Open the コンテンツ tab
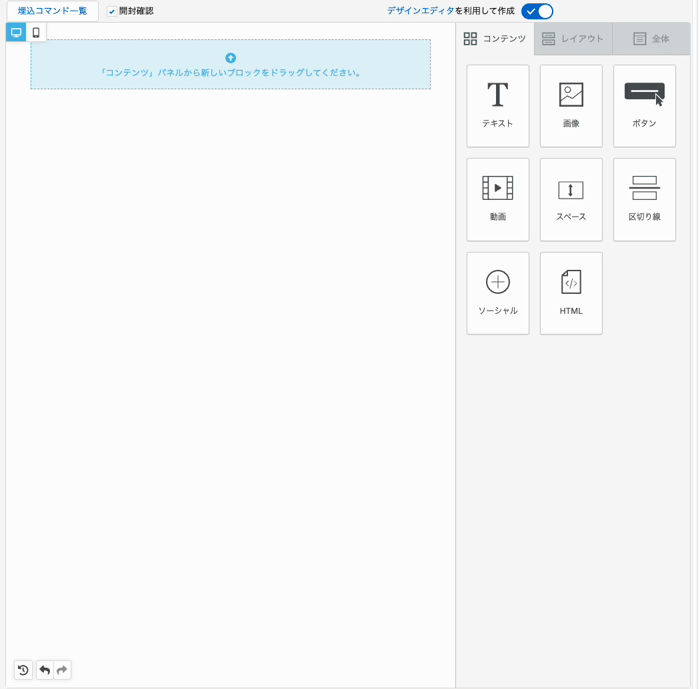The width and height of the screenshot is (700, 689). click(x=494, y=39)
